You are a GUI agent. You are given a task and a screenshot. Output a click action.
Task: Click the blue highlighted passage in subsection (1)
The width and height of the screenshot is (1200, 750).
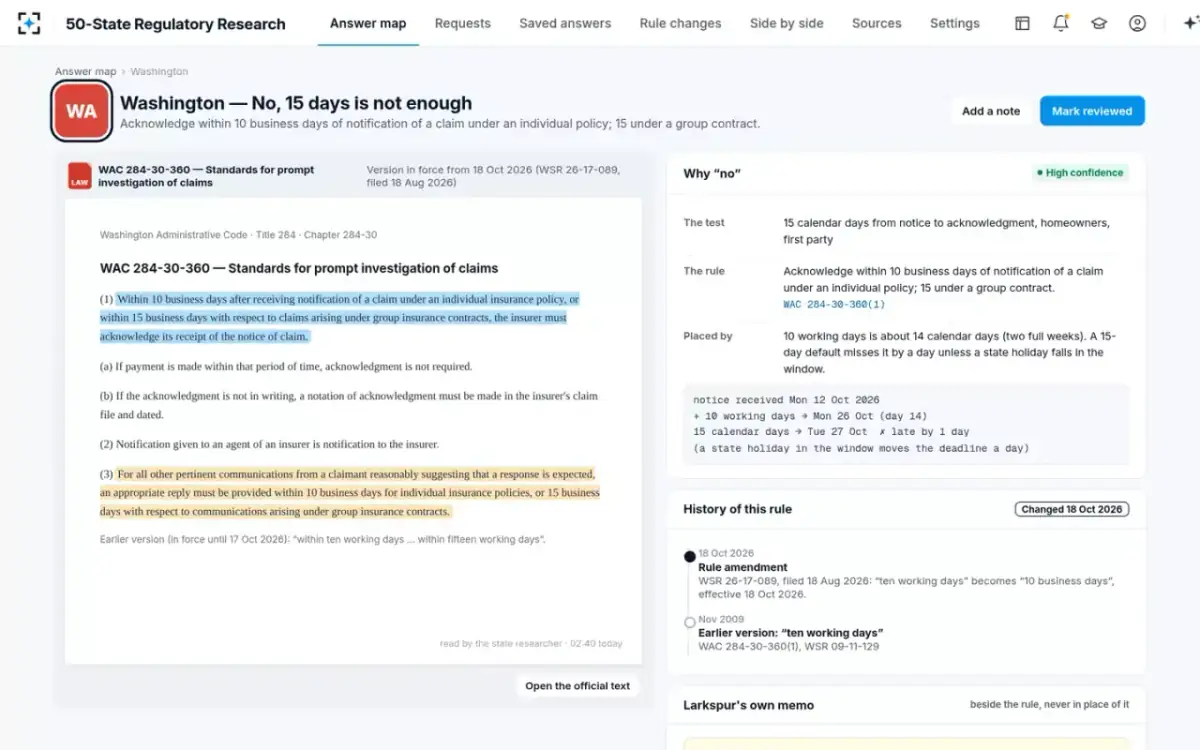[340, 317]
